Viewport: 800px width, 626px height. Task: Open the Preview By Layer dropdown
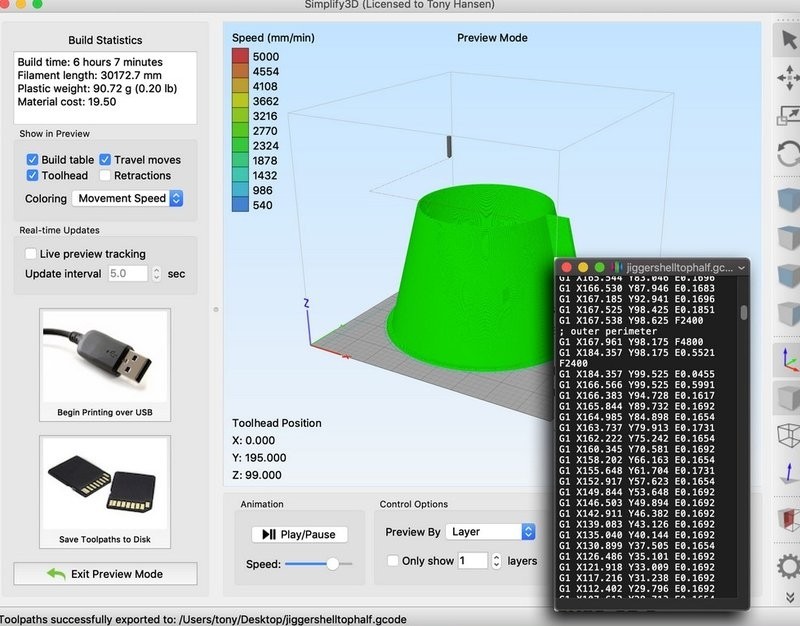[490, 532]
